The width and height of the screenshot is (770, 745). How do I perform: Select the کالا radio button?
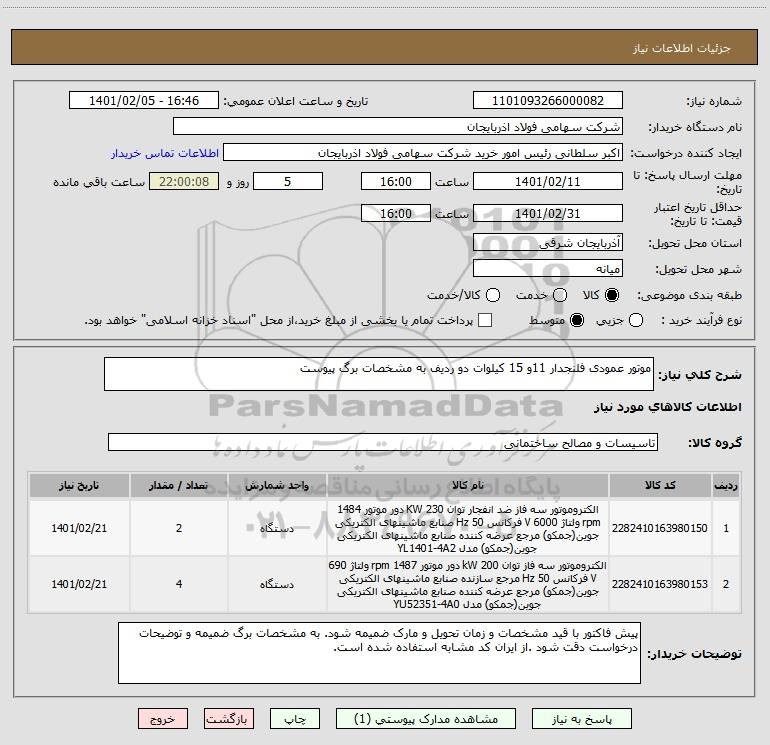pos(612,295)
